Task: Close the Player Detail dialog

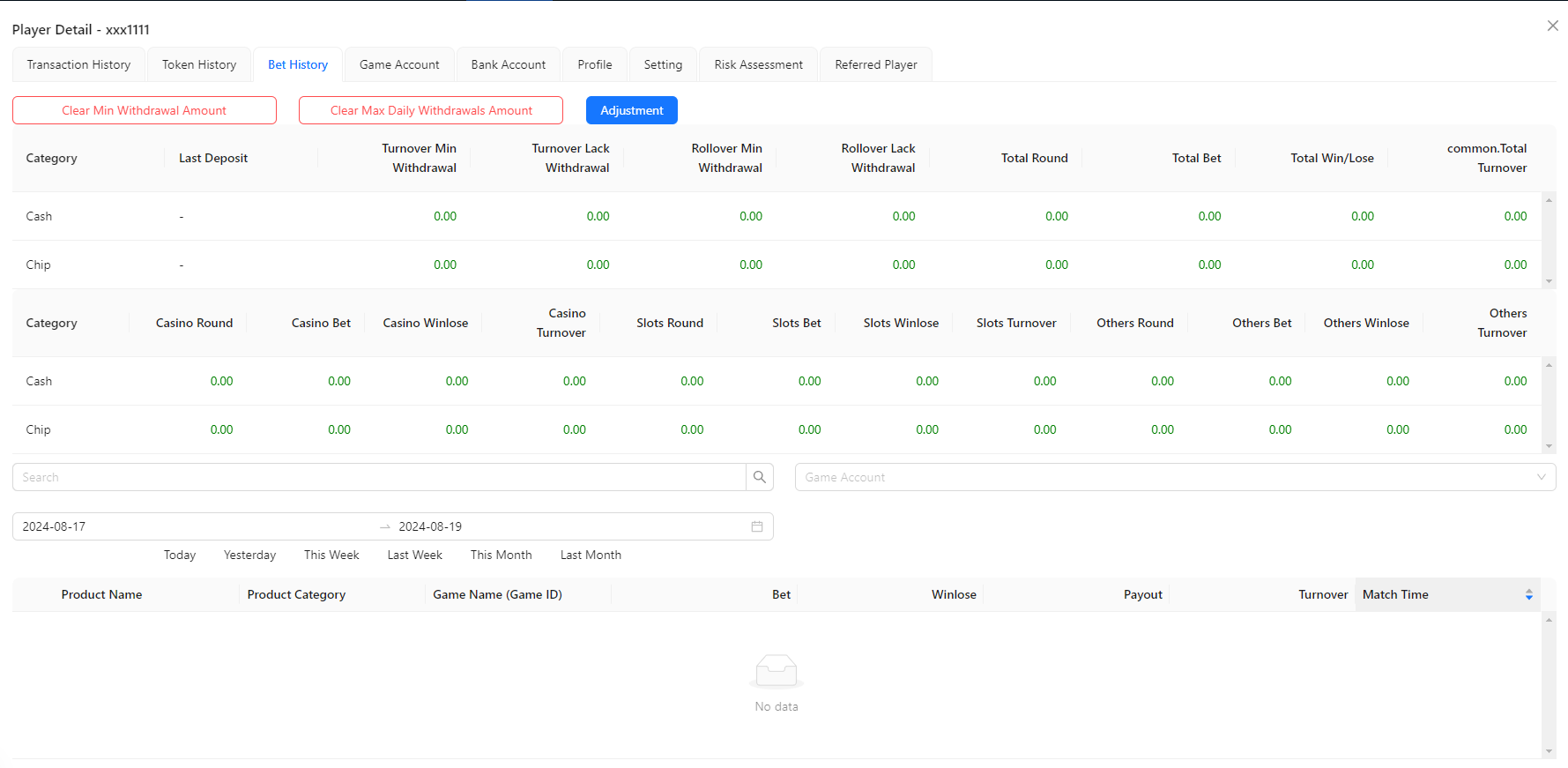Action: point(1552,26)
